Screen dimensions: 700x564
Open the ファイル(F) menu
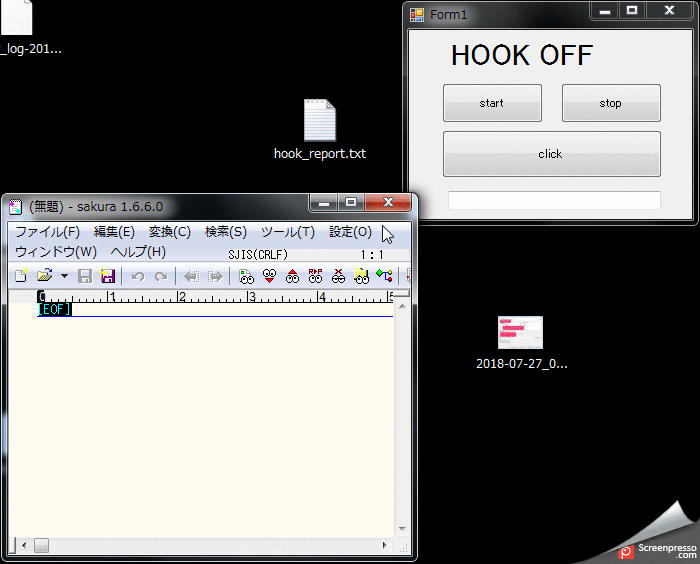[x=47, y=232]
